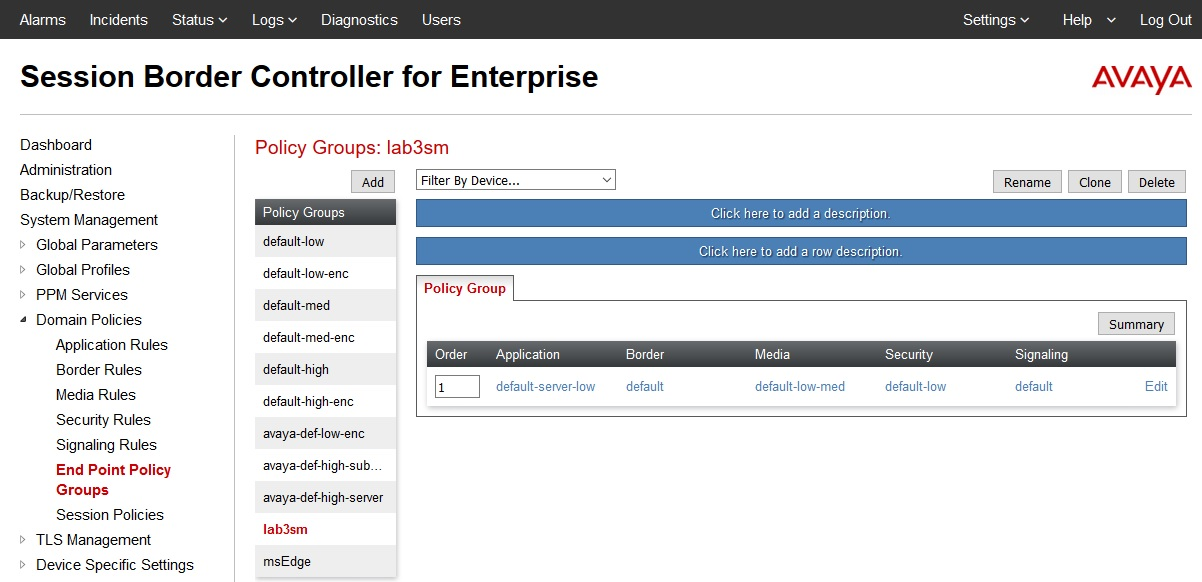
Task: Open Administration in sidebar
Action: (x=66, y=170)
